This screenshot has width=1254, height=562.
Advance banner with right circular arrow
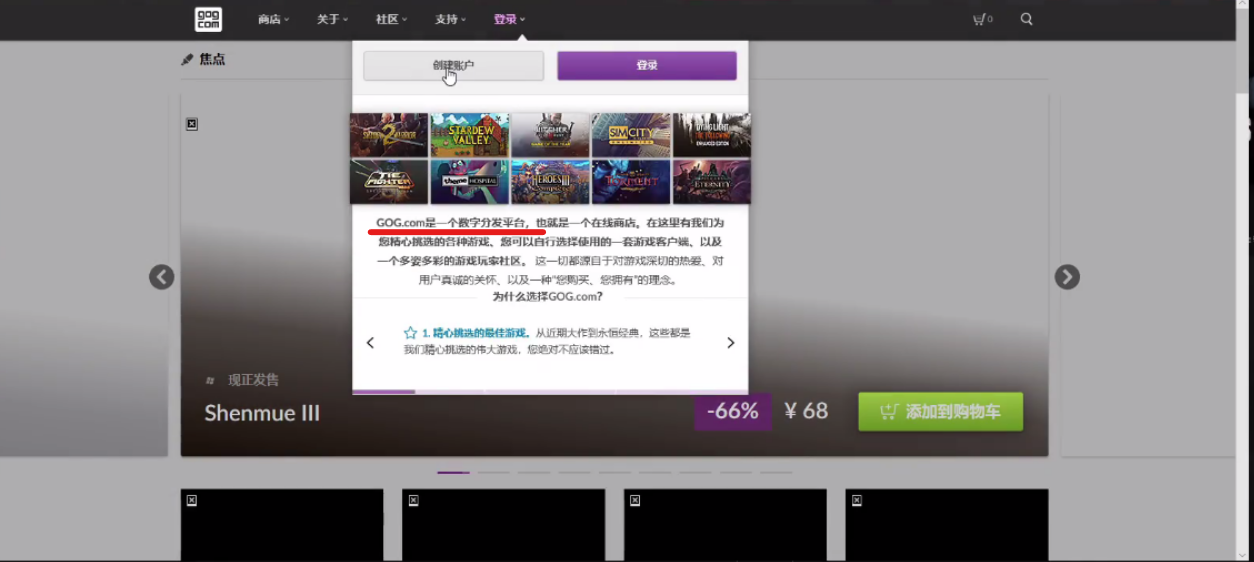click(x=1067, y=277)
